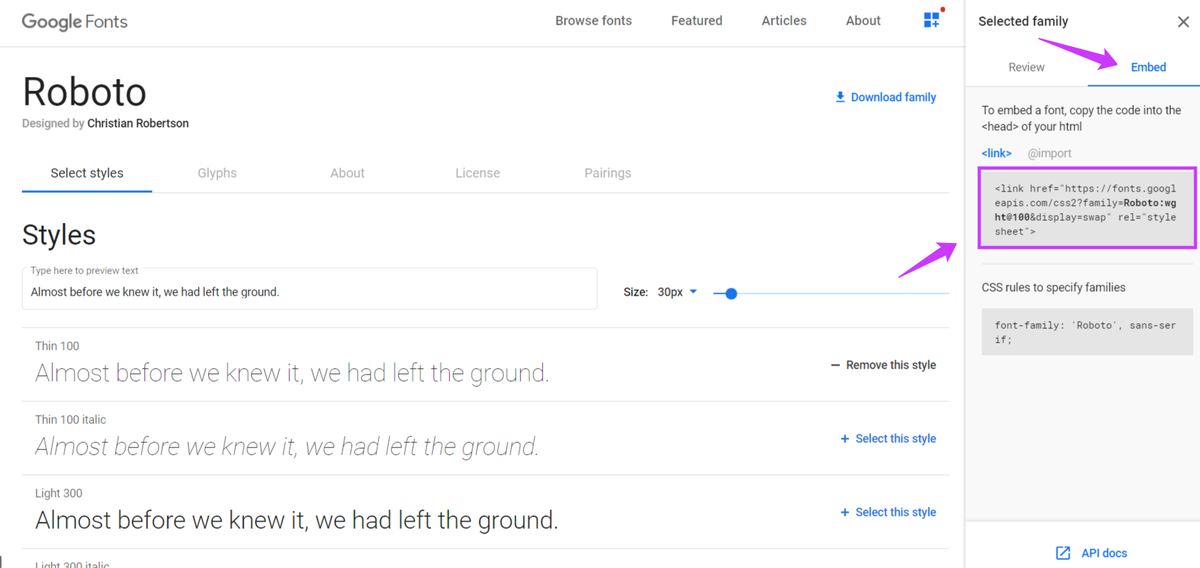Select the Select styles tab
Viewport: 1200px width, 568px height.
tap(87, 173)
